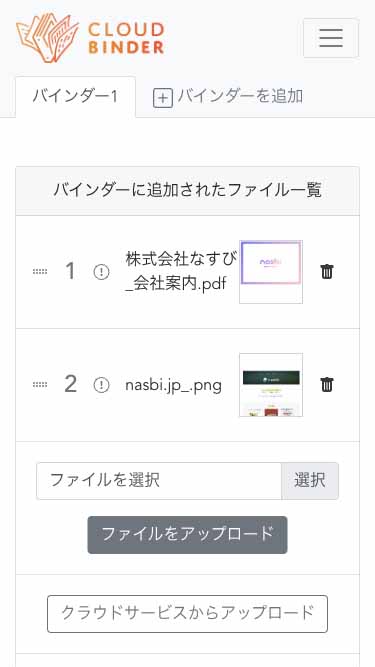Grab the drag handle of file 1
375x667 pixels.
(40, 272)
